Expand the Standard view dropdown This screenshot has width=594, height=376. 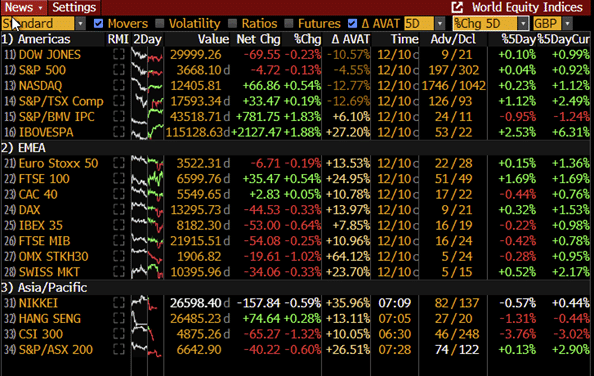(x=80, y=23)
